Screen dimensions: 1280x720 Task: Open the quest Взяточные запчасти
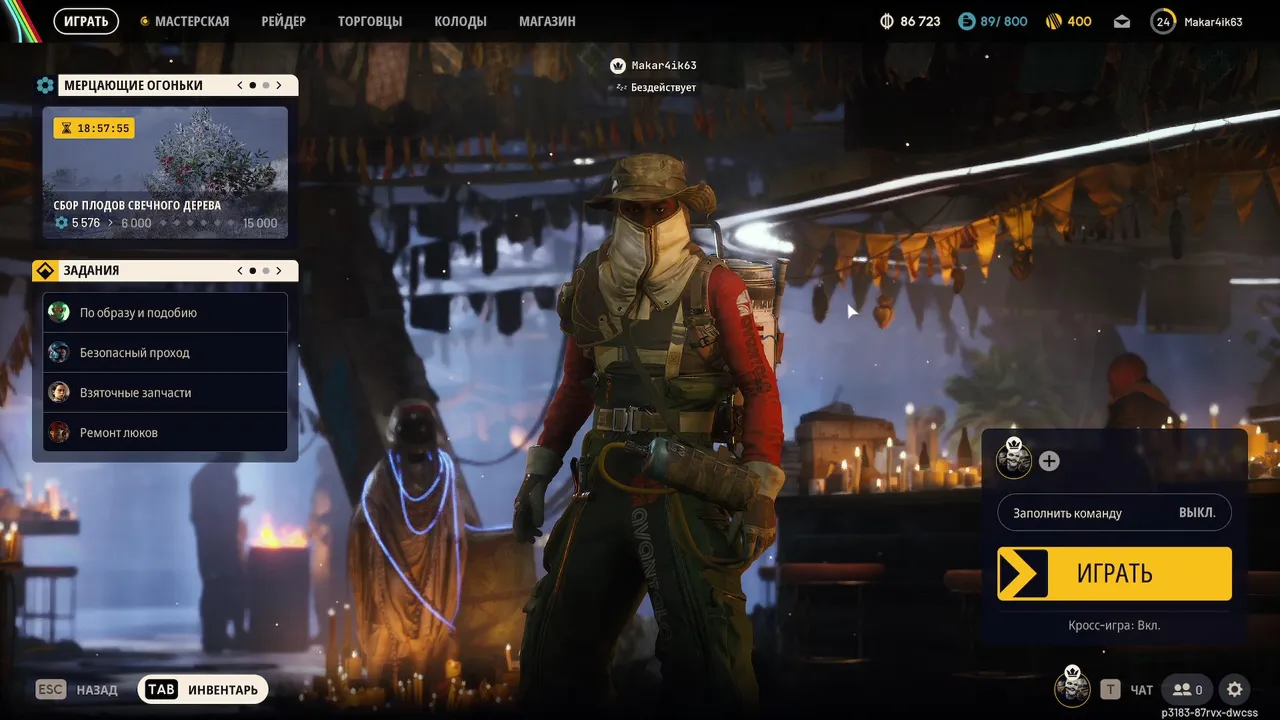coord(165,392)
